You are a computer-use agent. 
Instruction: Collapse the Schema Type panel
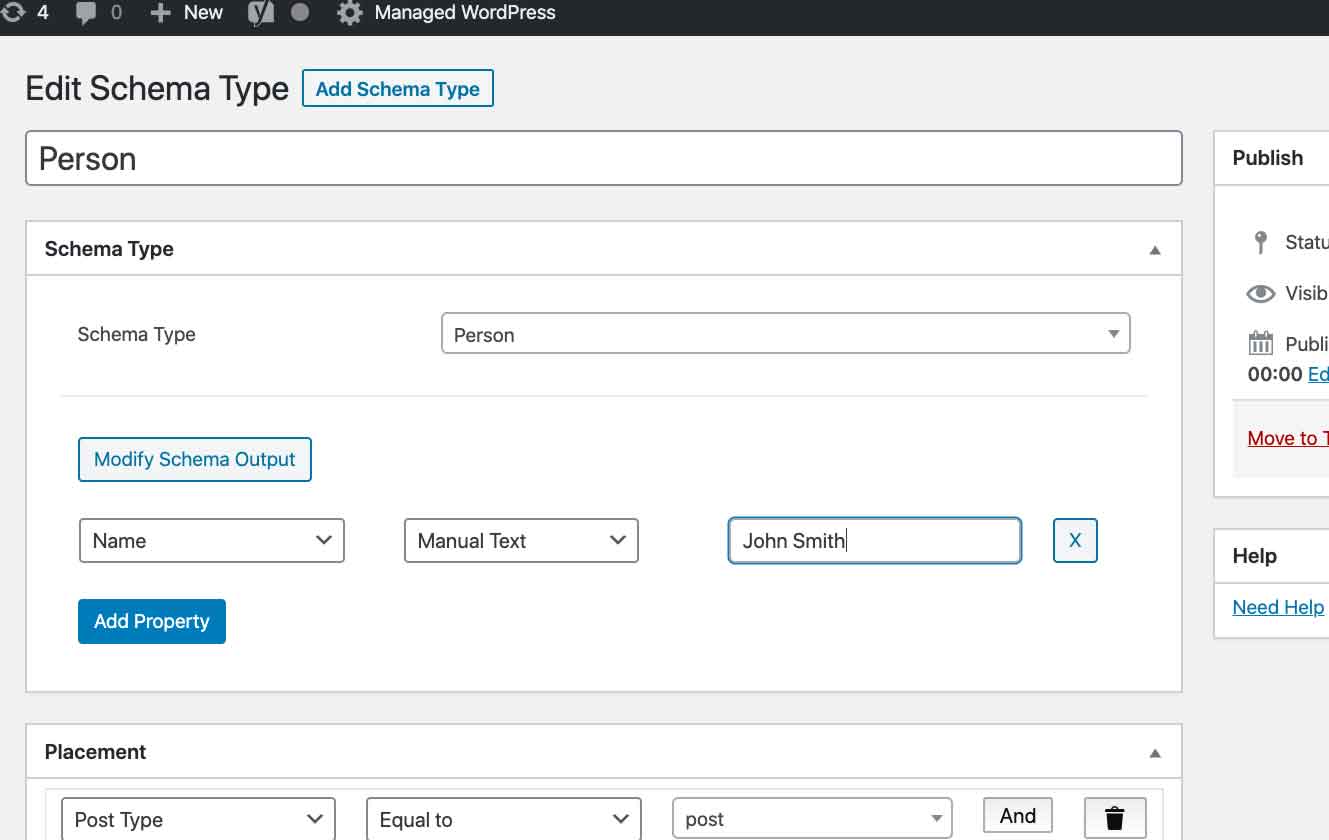click(1155, 249)
